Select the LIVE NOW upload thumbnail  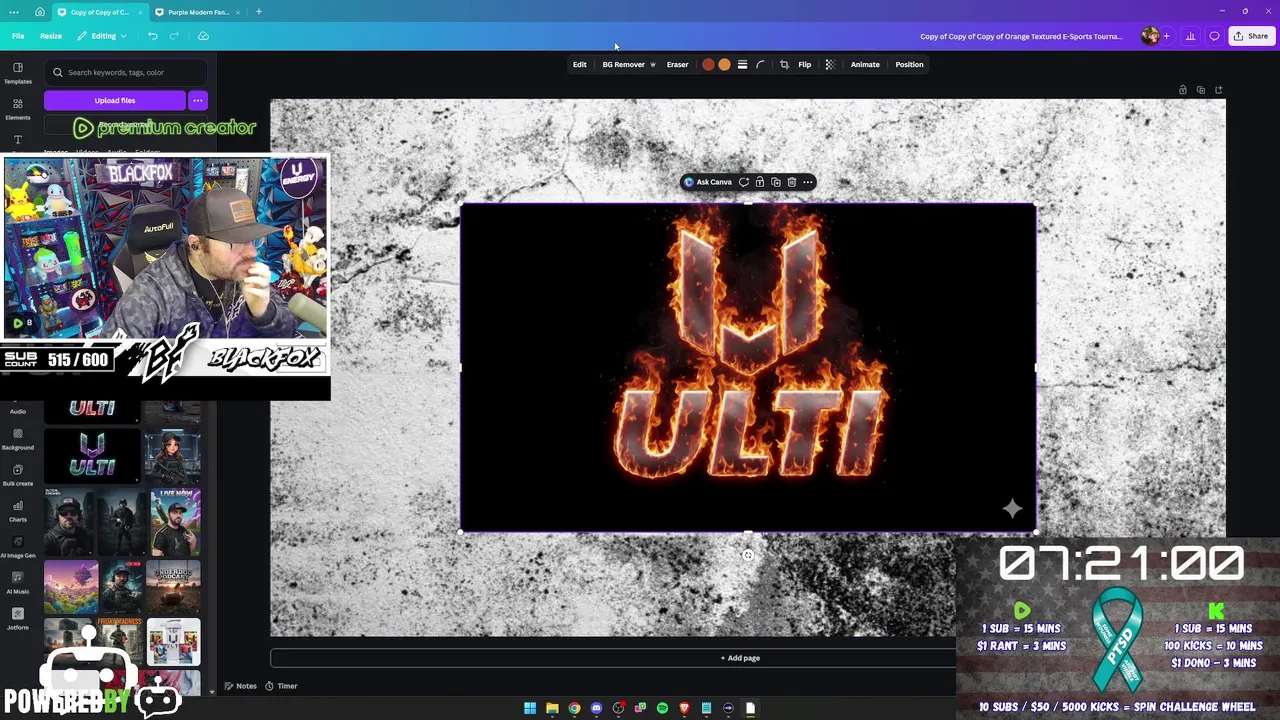pyautogui.click(x=176, y=521)
